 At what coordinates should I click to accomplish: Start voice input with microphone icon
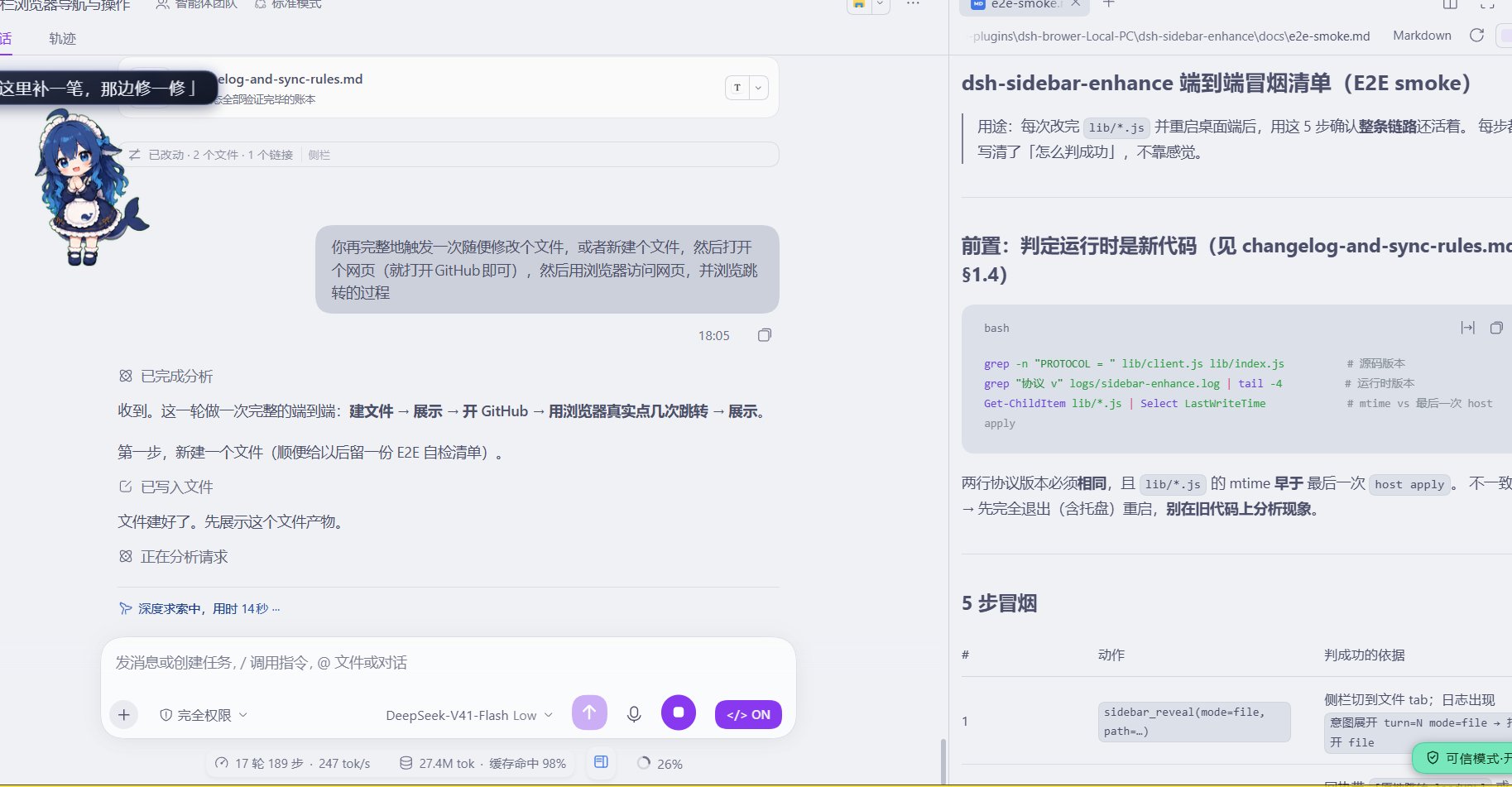(x=634, y=713)
